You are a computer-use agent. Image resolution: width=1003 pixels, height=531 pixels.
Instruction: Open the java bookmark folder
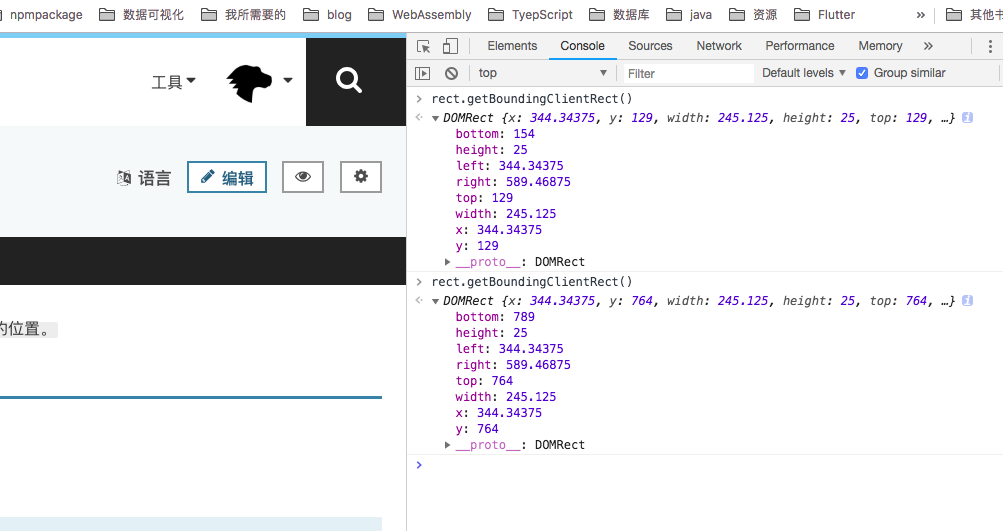(689, 15)
